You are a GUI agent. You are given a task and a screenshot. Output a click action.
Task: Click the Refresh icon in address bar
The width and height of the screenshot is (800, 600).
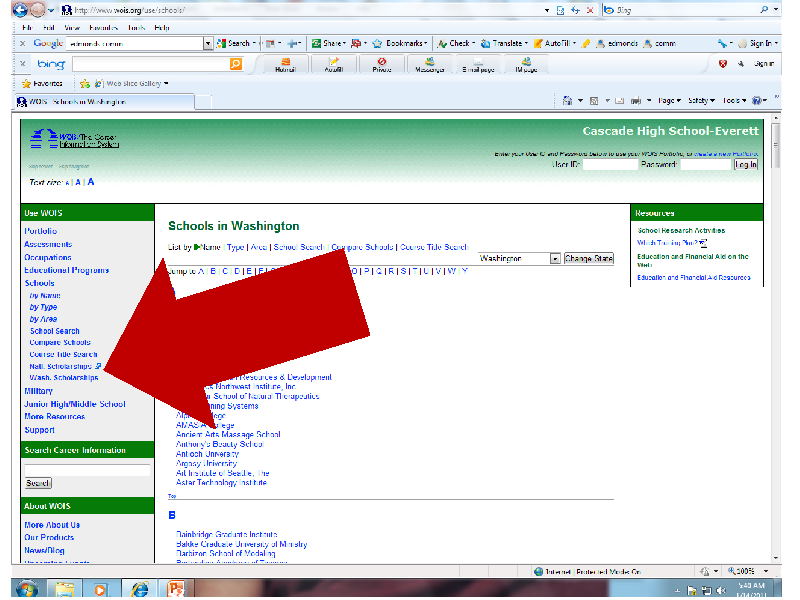576,10
